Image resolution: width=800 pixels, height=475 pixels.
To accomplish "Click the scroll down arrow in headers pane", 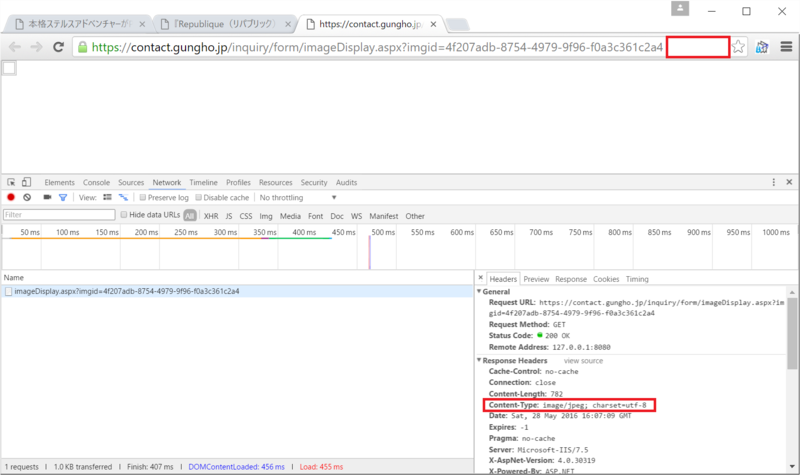I will click(x=792, y=466).
